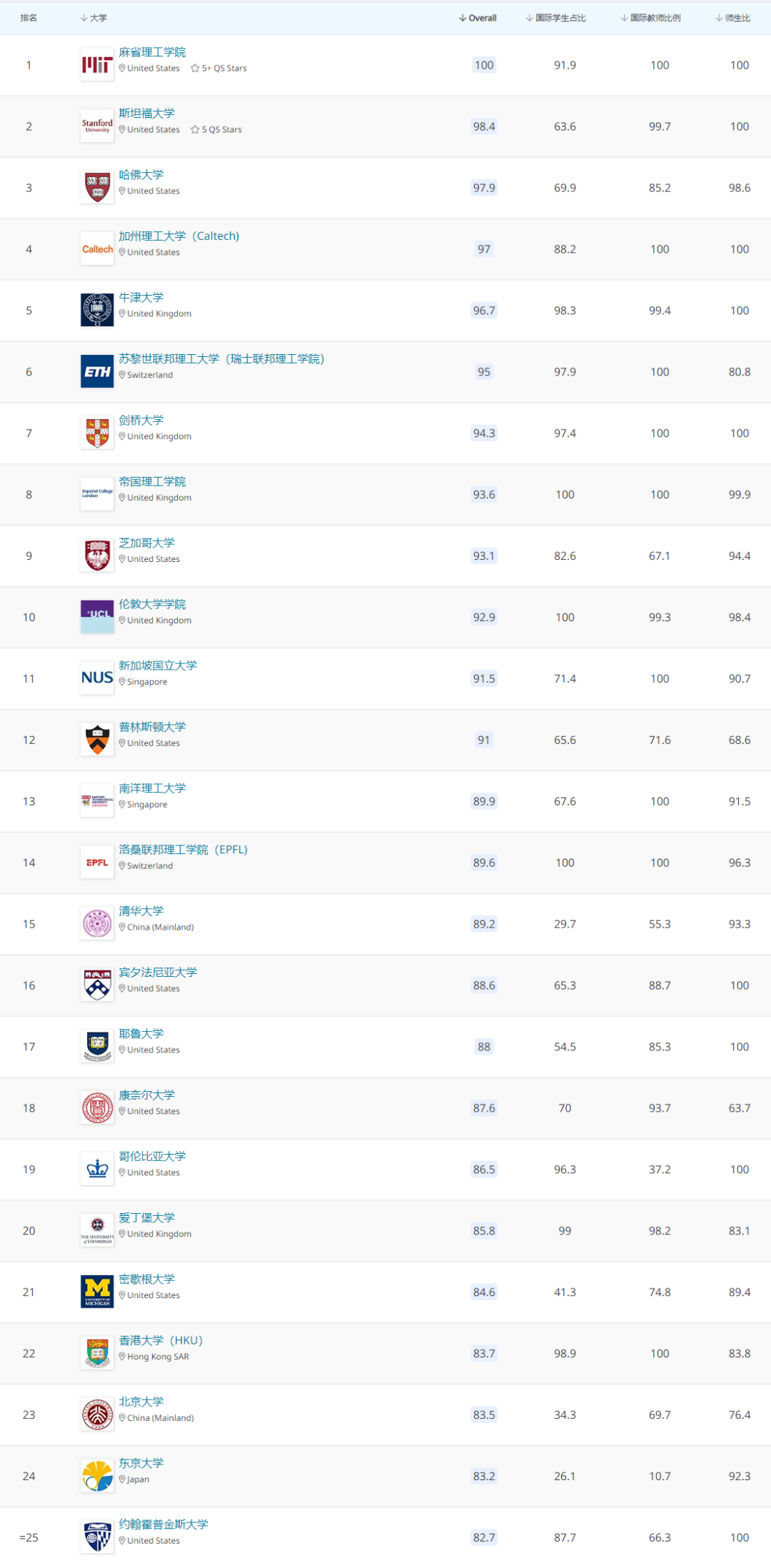Click the Harvard crest logo
This screenshot has height=1568, width=771.
click(x=97, y=188)
